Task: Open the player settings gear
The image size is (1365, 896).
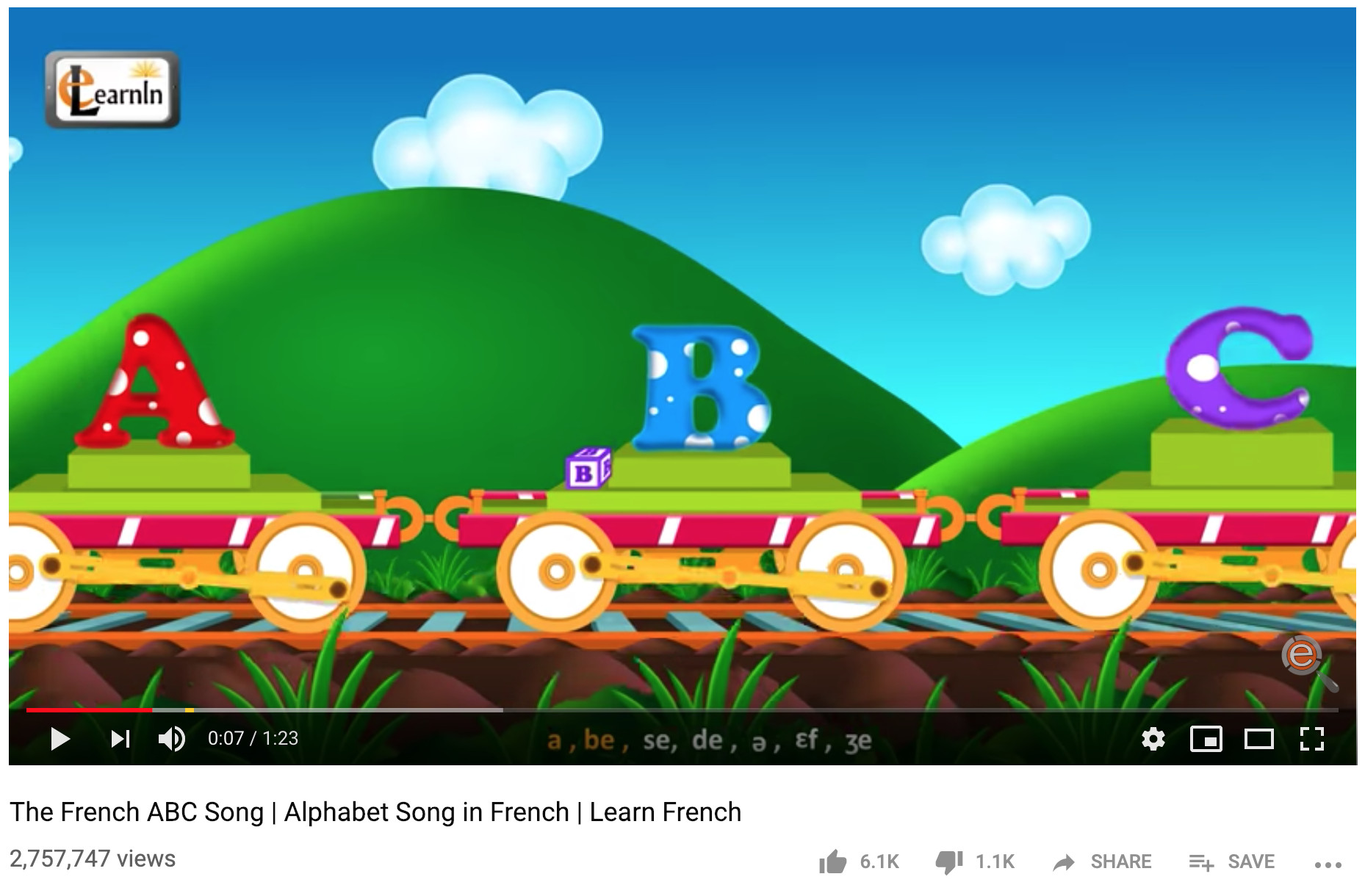Action: 1153,738
